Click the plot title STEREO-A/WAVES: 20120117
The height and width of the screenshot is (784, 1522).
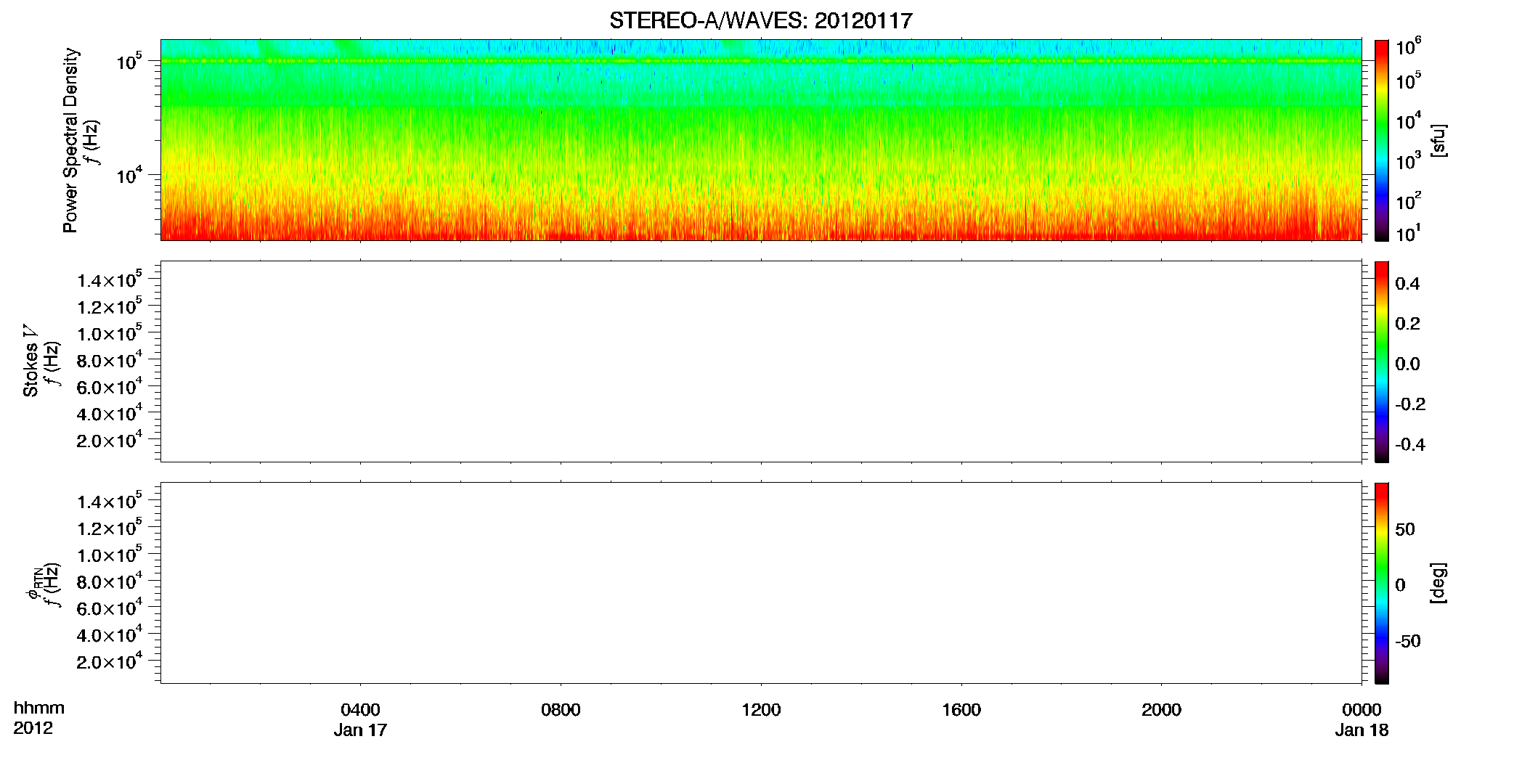(x=760, y=21)
